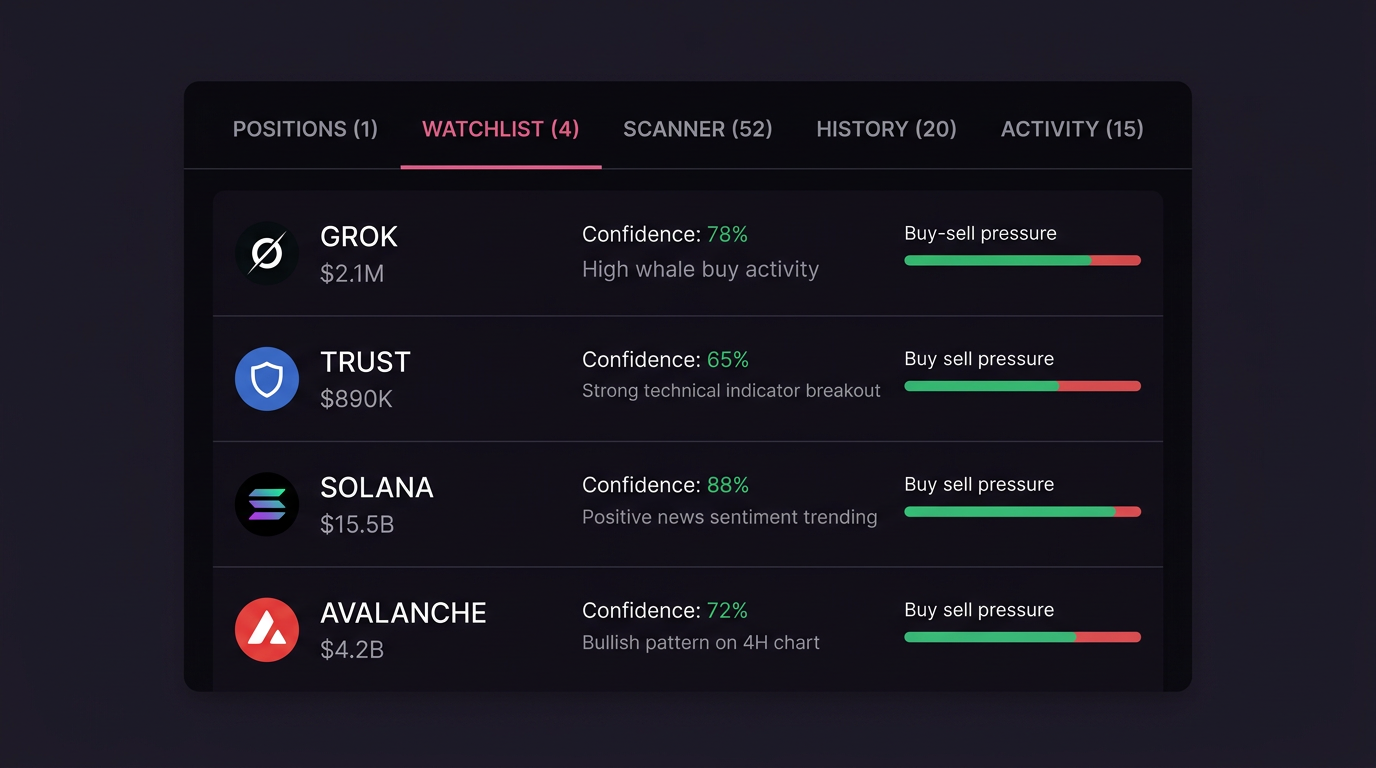Click the $2.1M value under GROK

click(352, 272)
